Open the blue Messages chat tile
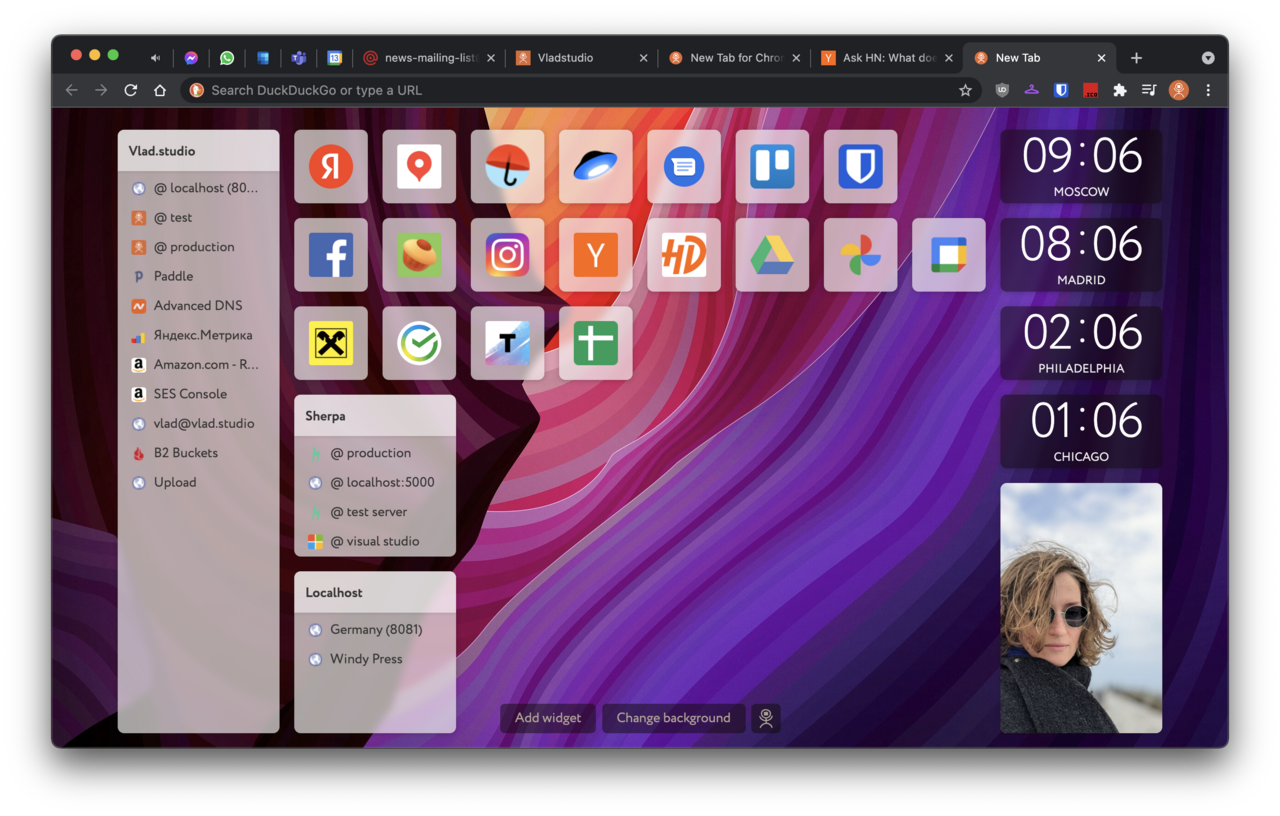The height and width of the screenshot is (816, 1280). 684,167
